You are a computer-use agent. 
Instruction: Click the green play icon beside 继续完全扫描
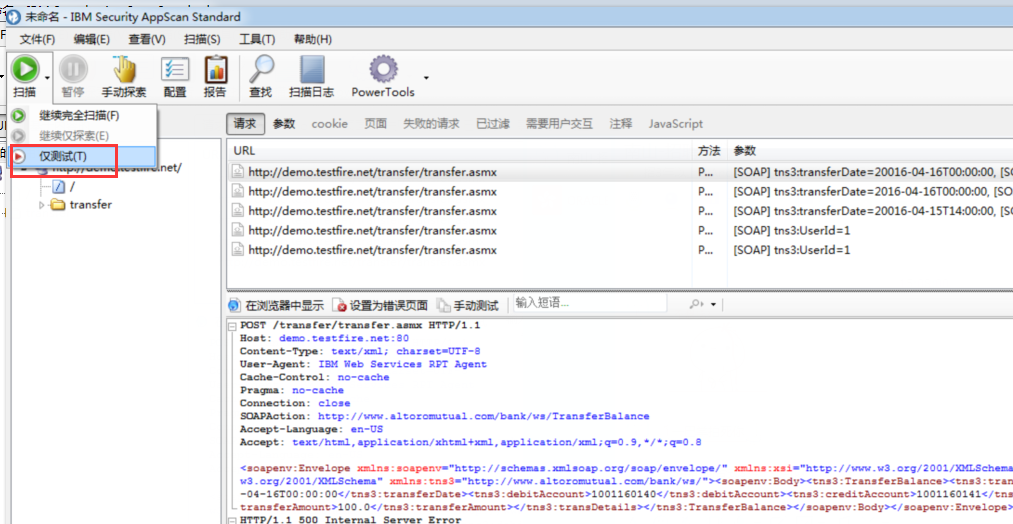coord(19,116)
